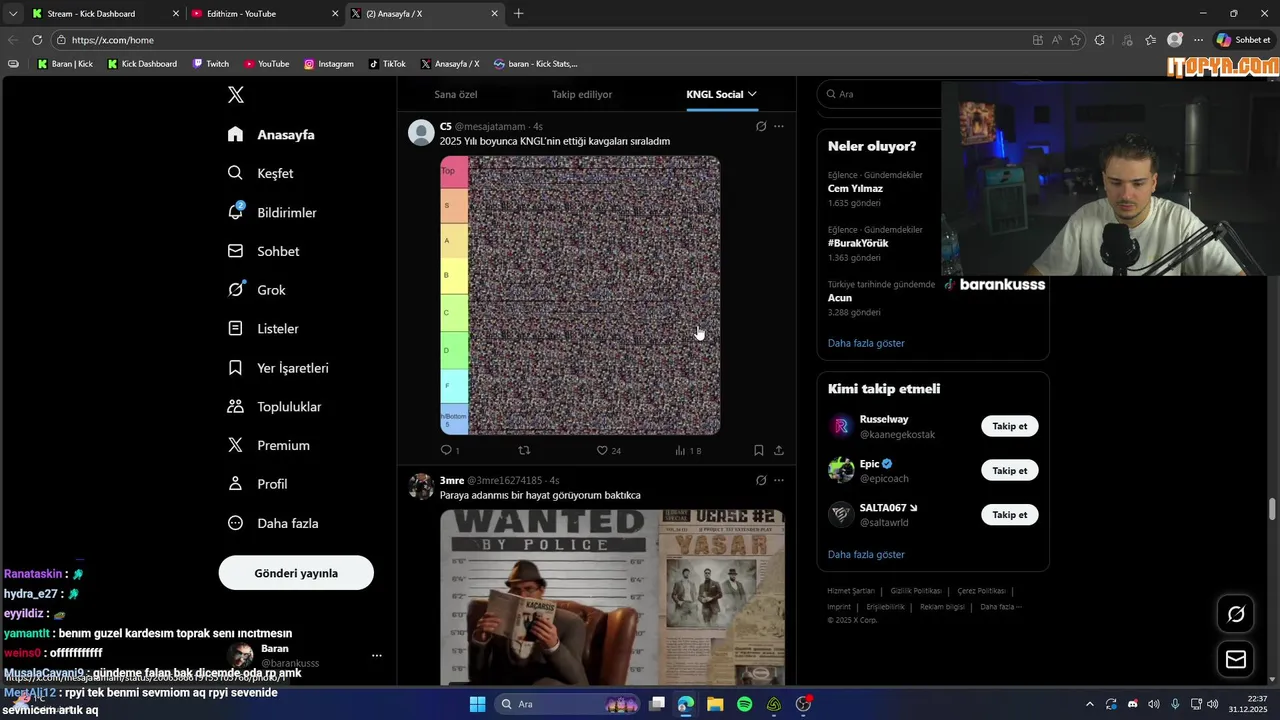
Task: Follow Russelway with Takip et
Action: (1009, 426)
